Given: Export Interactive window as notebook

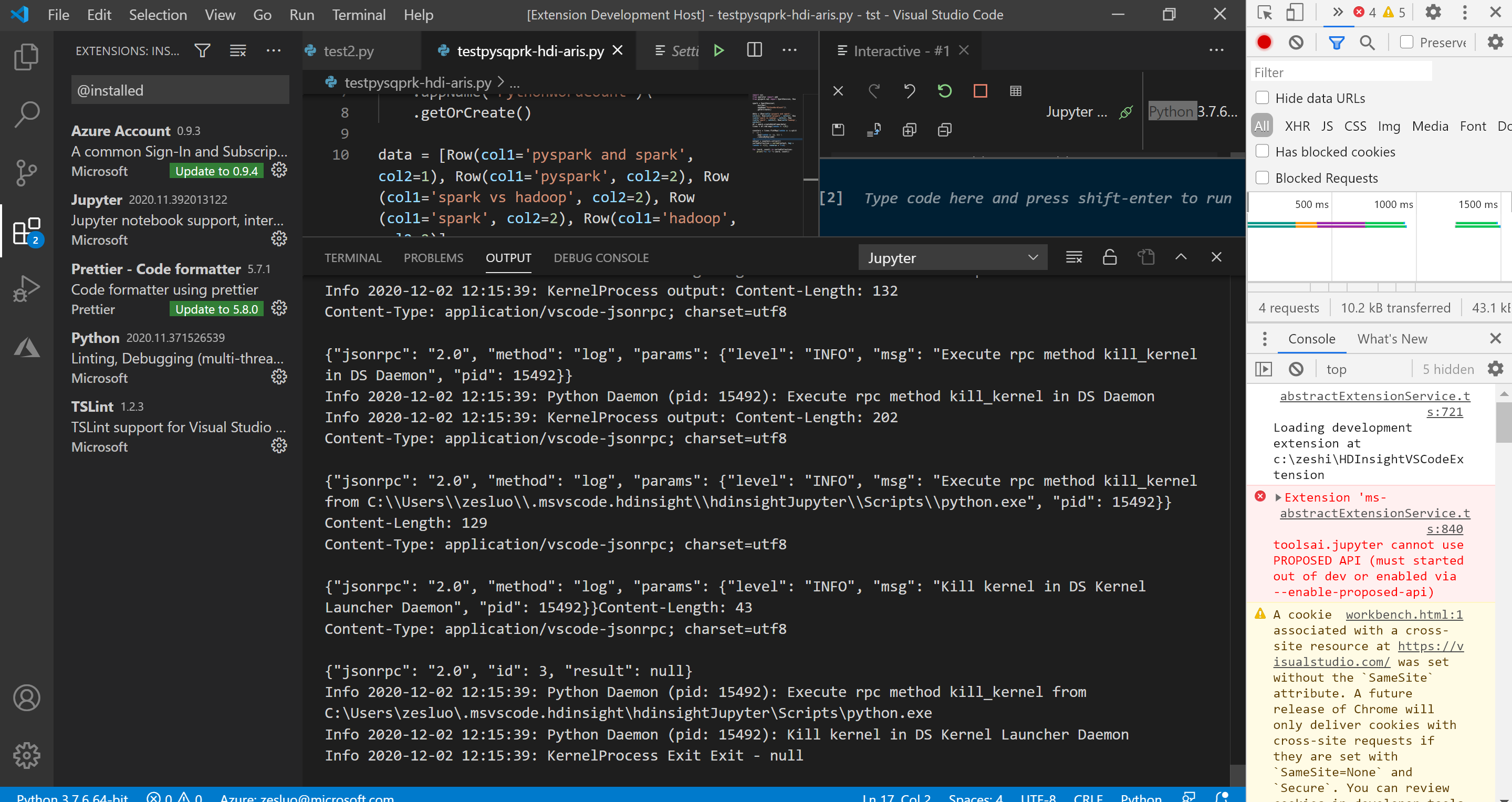Looking at the screenshot, I should [x=873, y=130].
